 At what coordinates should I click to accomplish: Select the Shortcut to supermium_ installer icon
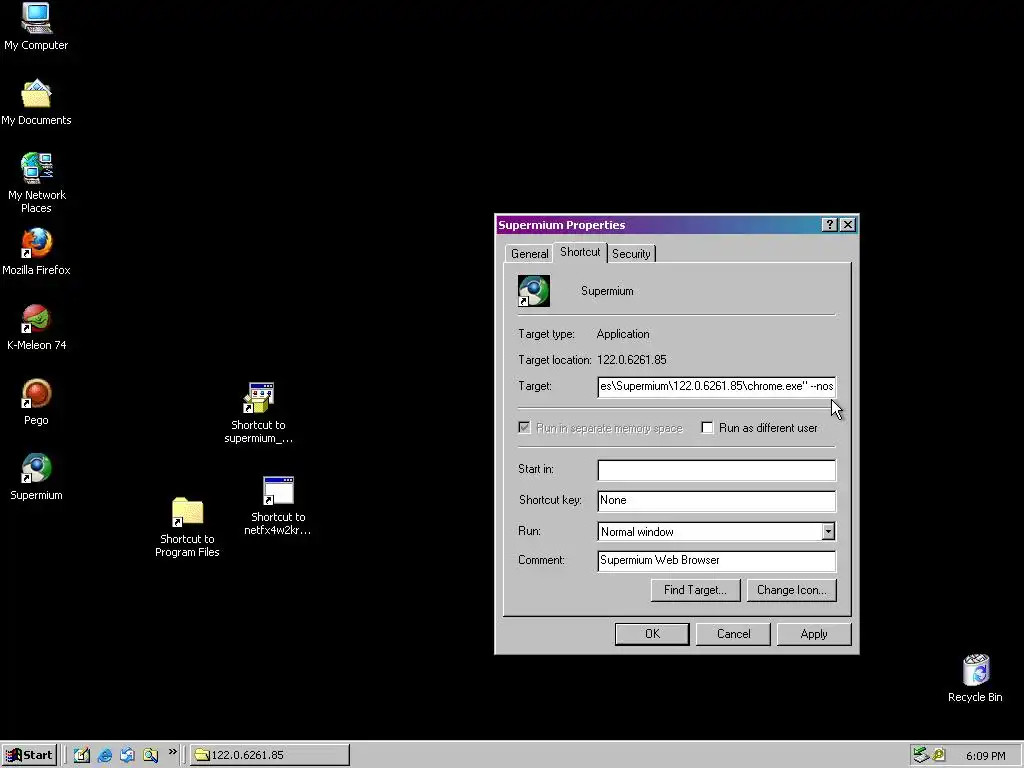[x=259, y=413]
